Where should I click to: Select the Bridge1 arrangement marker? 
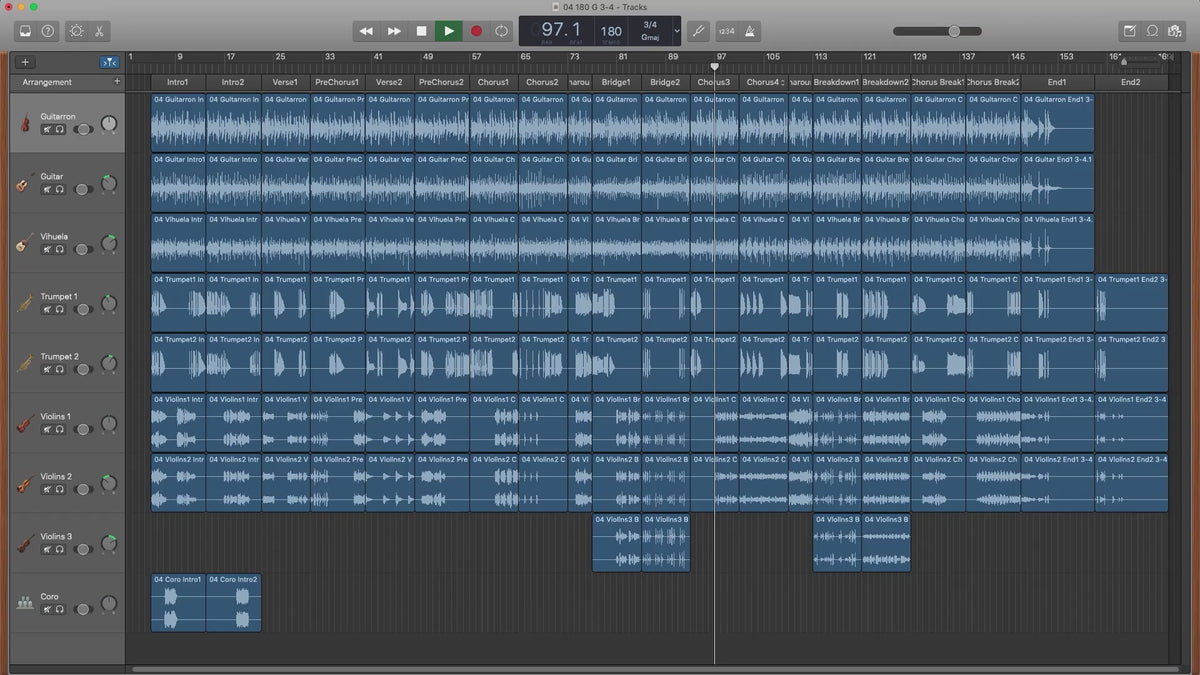click(616, 82)
